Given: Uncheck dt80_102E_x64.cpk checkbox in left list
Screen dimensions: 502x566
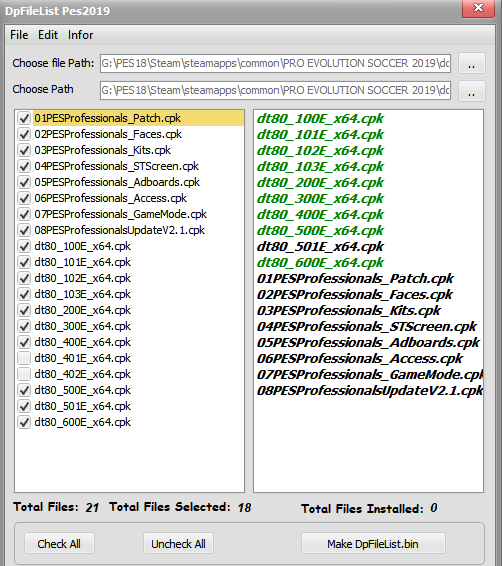Looking at the screenshot, I should [24, 278].
